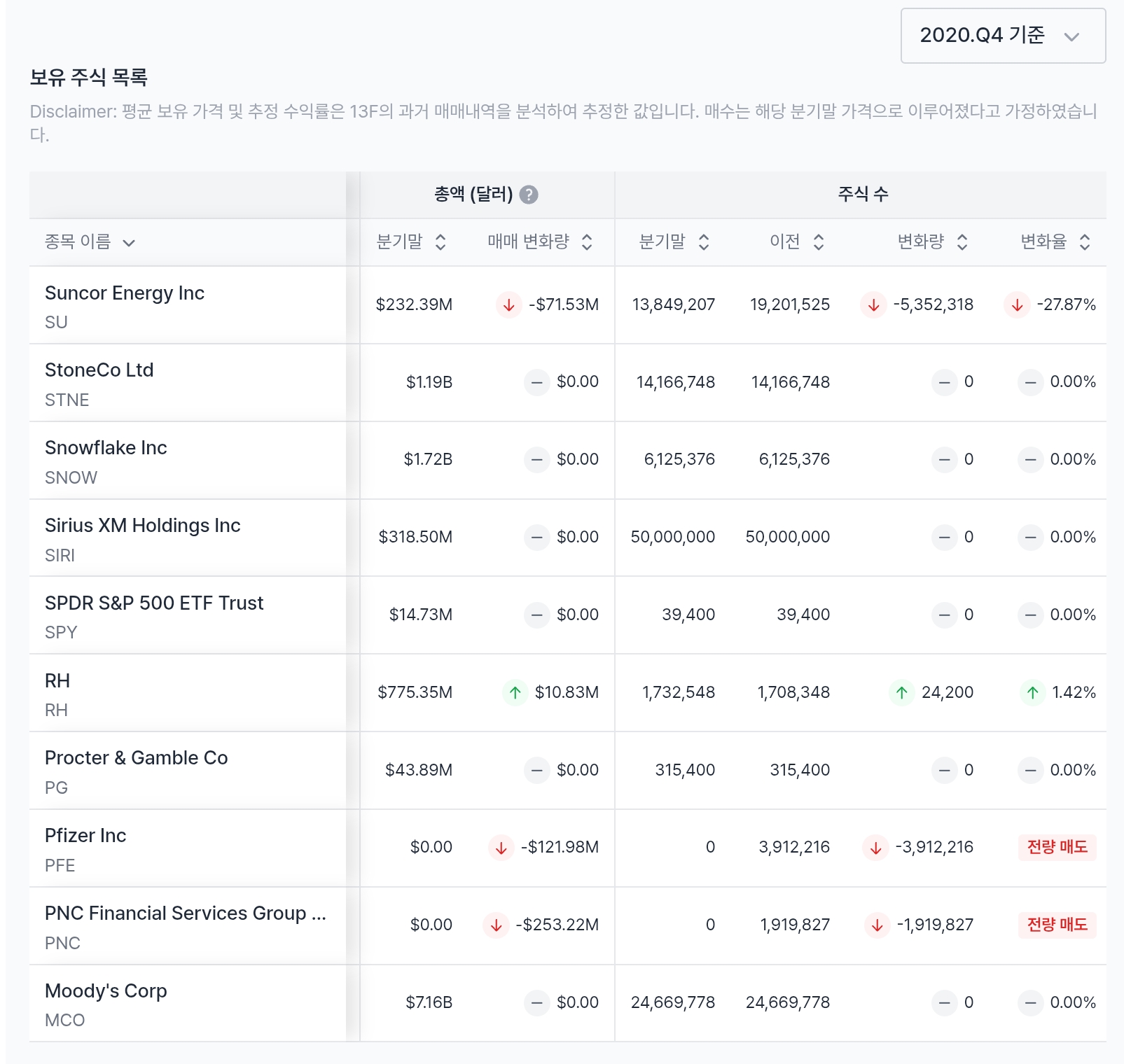Sort by 주식 수 분기말 column
Image resolution: width=1124 pixels, height=1064 pixels.
click(675, 242)
